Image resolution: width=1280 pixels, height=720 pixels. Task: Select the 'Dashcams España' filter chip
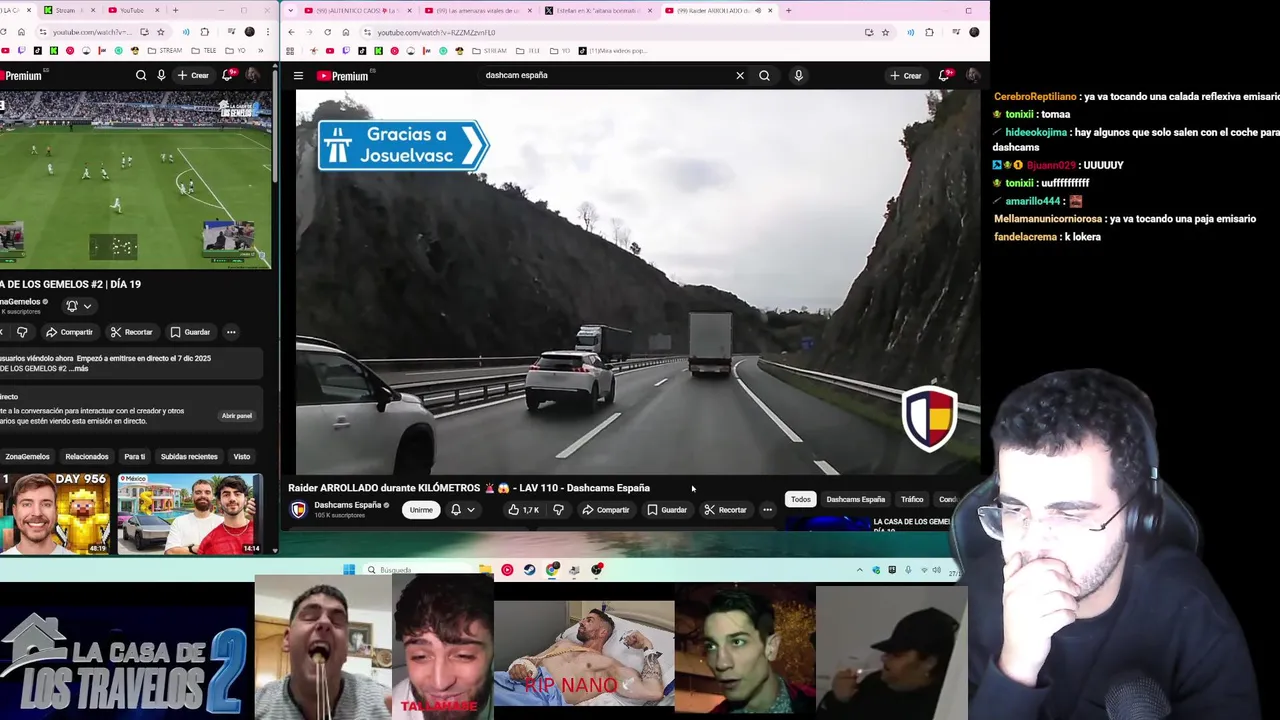(x=855, y=499)
